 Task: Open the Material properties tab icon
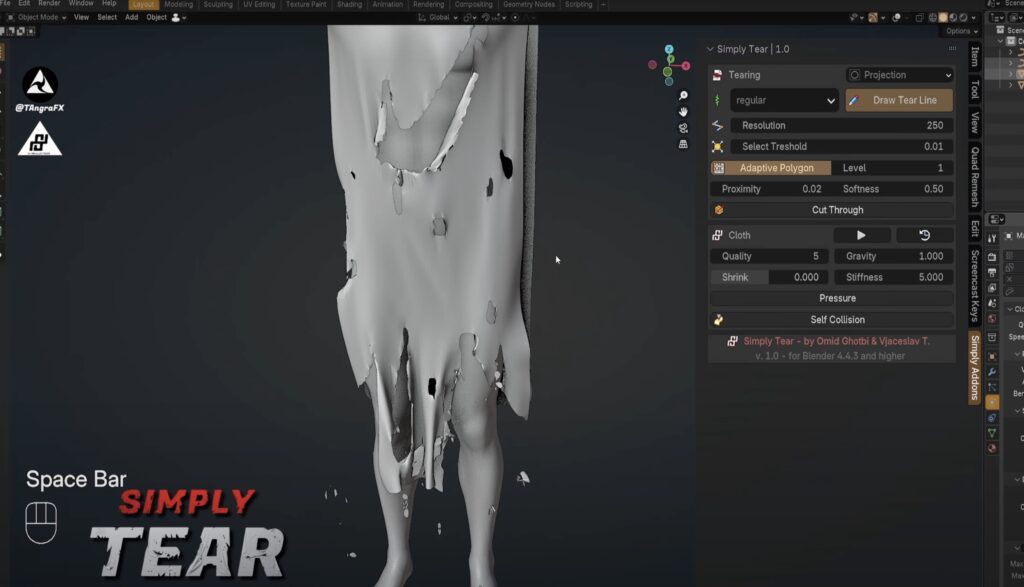tap(992, 449)
